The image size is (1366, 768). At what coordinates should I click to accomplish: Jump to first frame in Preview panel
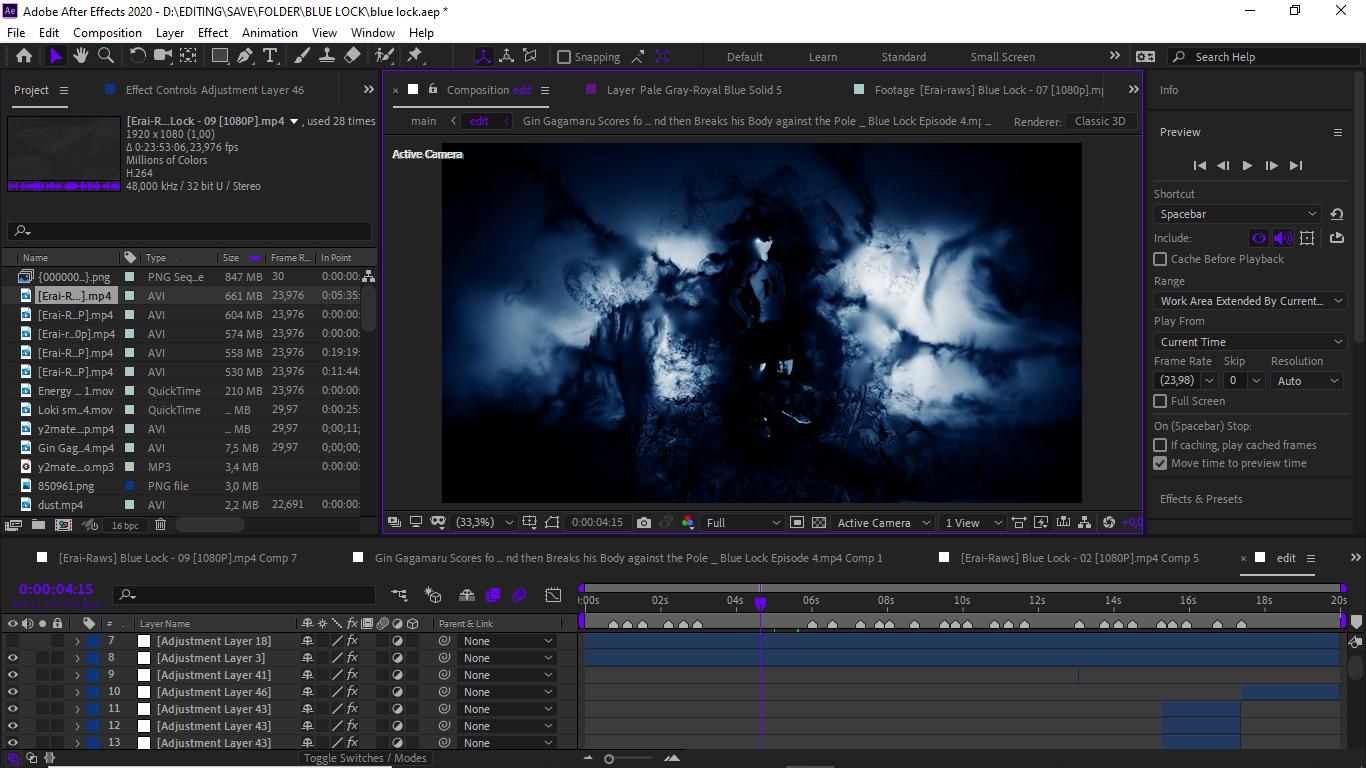(1199, 165)
